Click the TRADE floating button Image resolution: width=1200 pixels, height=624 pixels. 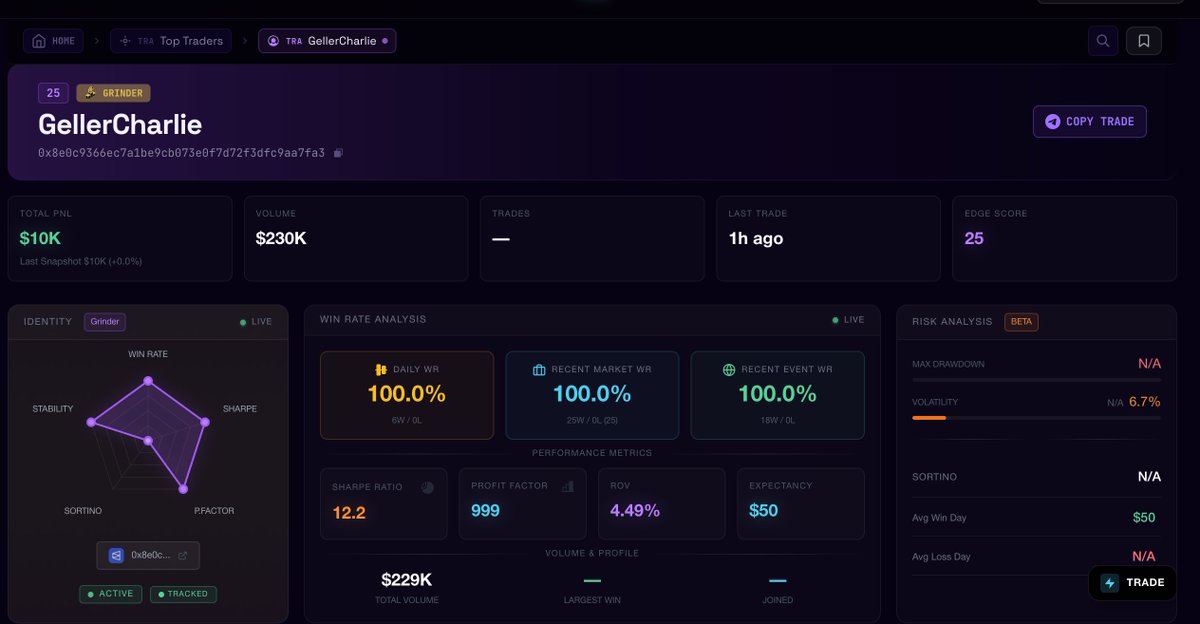click(1133, 583)
